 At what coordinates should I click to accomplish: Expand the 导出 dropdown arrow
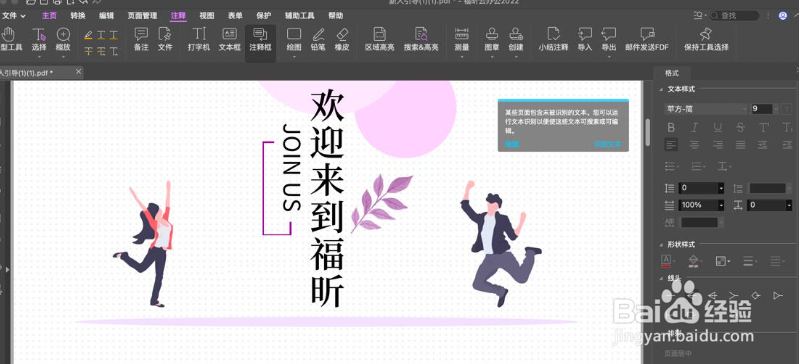[x=608, y=56]
